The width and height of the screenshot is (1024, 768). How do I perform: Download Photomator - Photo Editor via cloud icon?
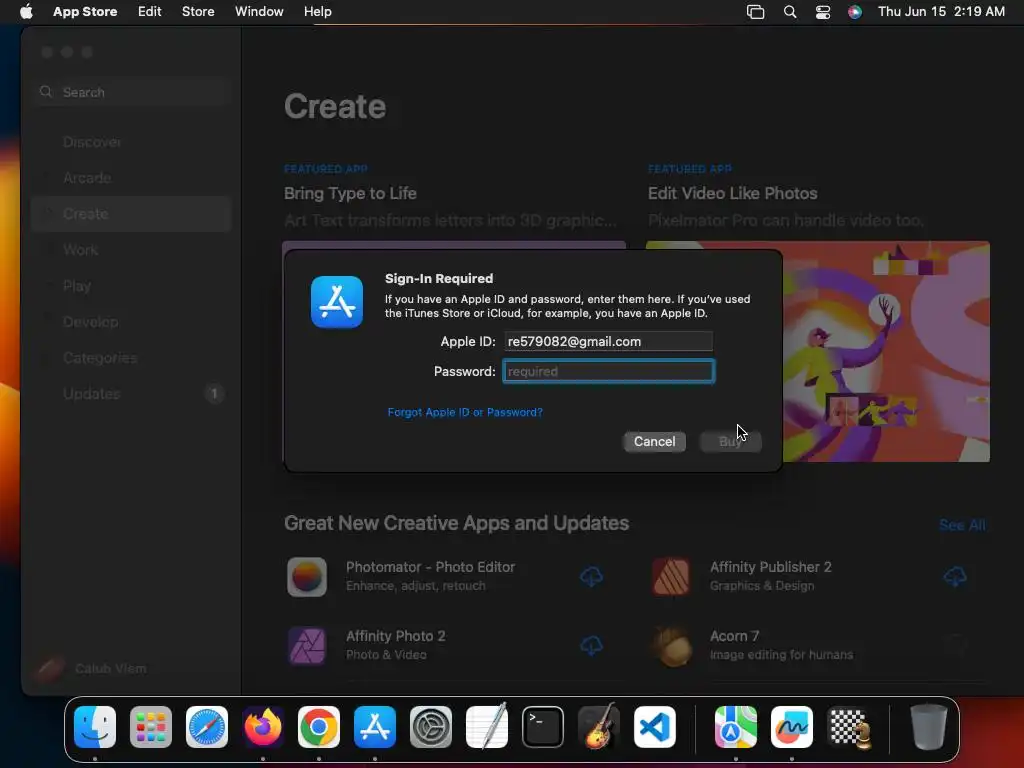pyautogui.click(x=592, y=577)
